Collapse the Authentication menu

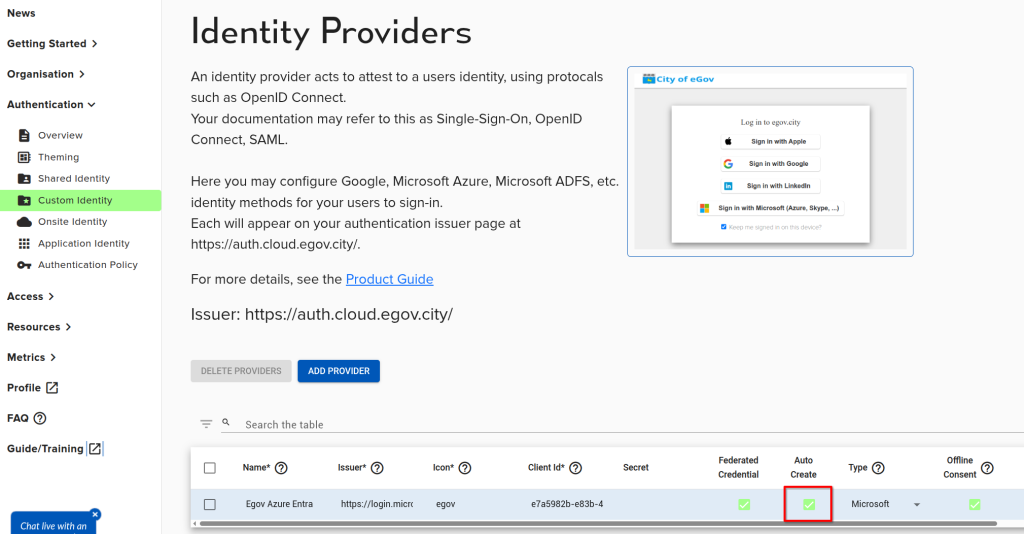click(51, 104)
